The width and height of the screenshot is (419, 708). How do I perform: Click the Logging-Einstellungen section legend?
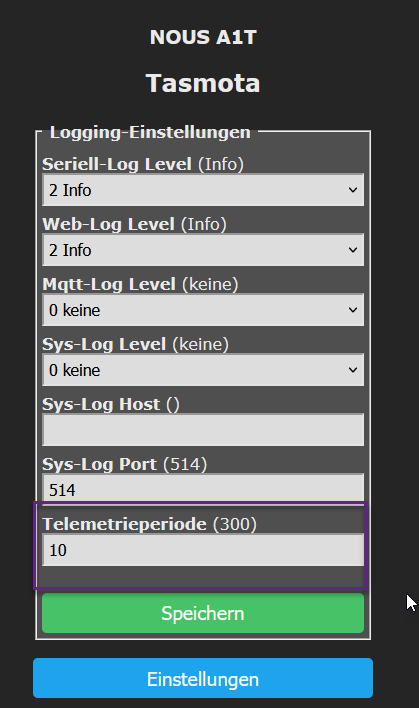(x=150, y=132)
